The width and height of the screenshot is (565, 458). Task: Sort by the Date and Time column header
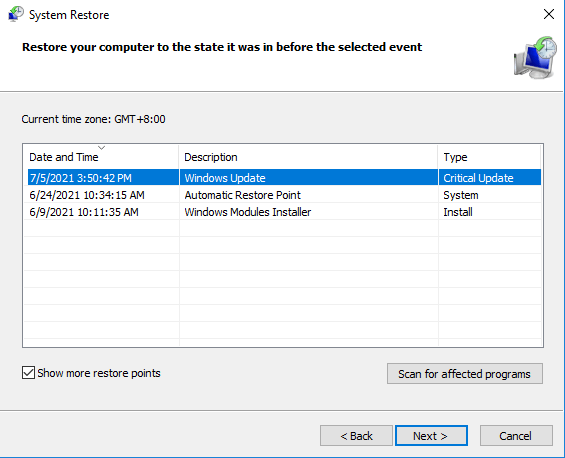click(x=101, y=157)
